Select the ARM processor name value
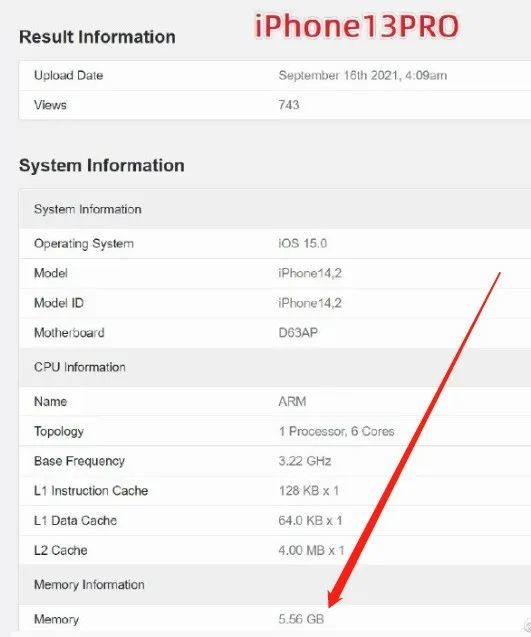531x637 pixels. tap(292, 402)
